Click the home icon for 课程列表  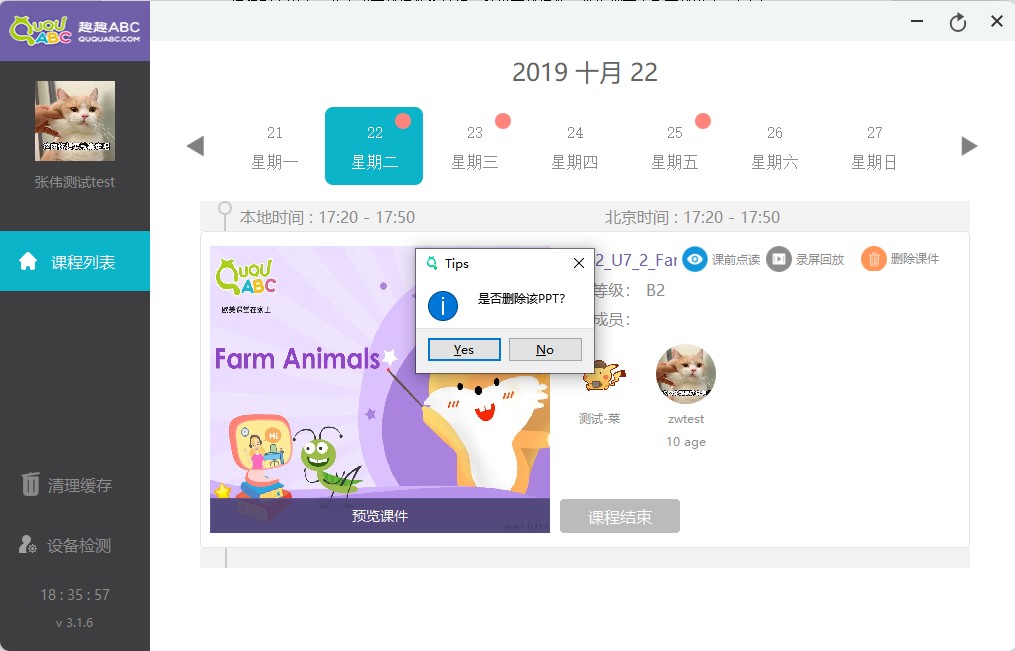tap(28, 261)
